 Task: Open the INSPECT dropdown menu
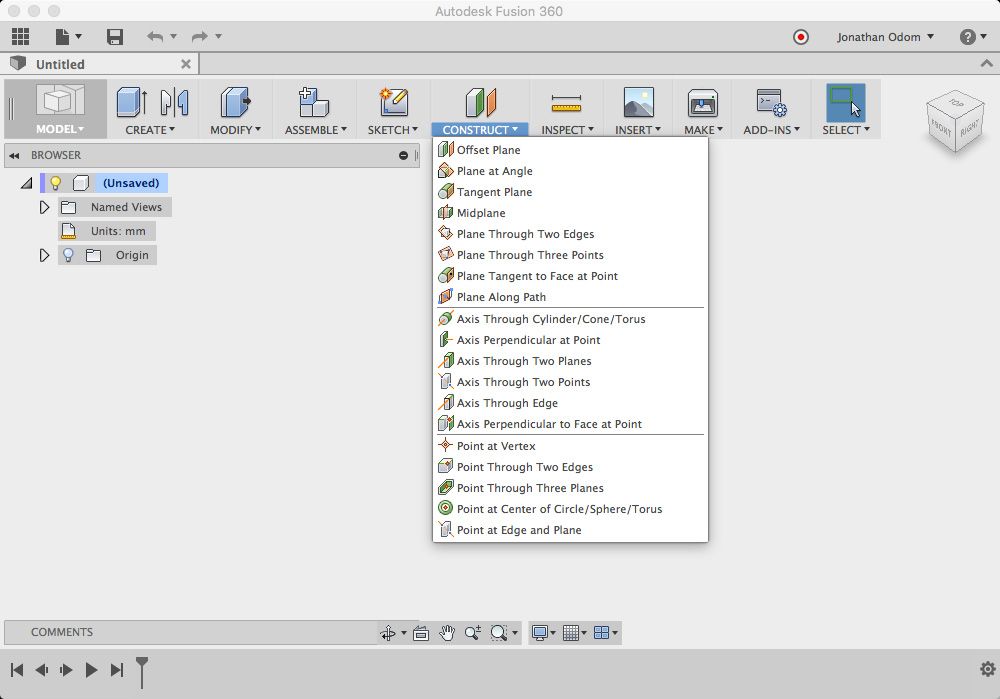[x=567, y=129]
